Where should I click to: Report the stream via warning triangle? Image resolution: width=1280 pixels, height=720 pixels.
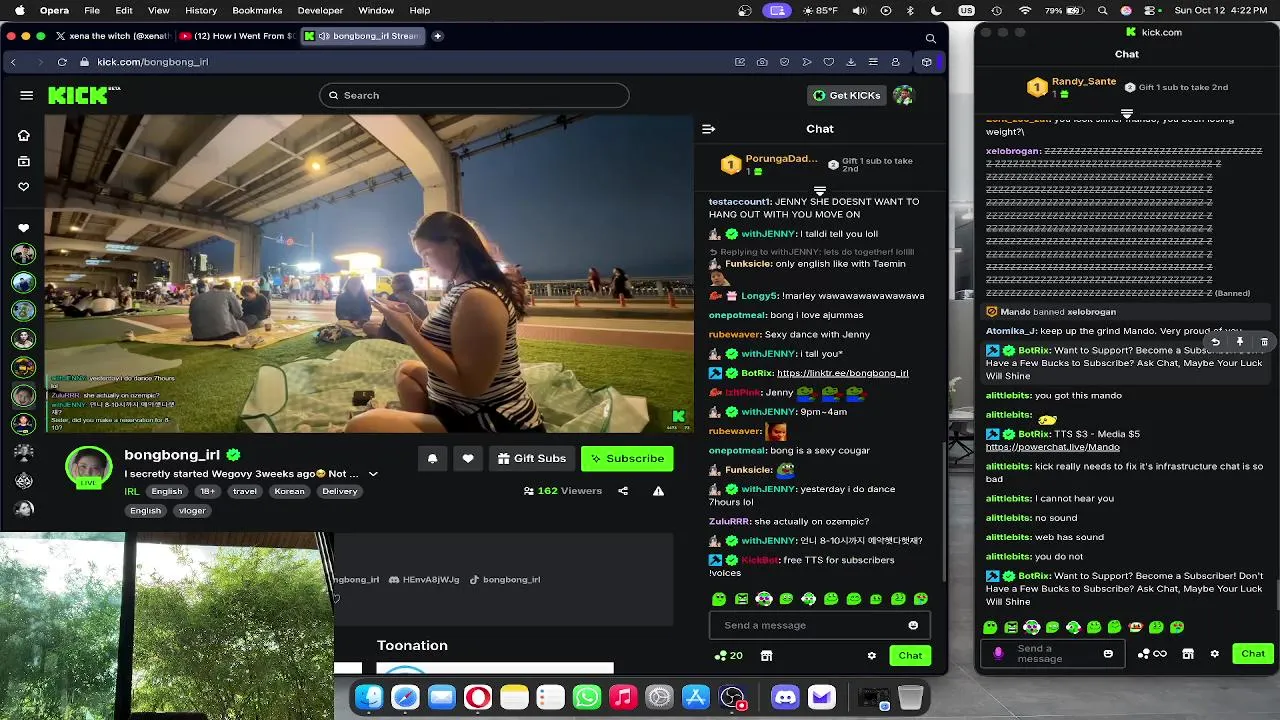(x=658, y=491)
